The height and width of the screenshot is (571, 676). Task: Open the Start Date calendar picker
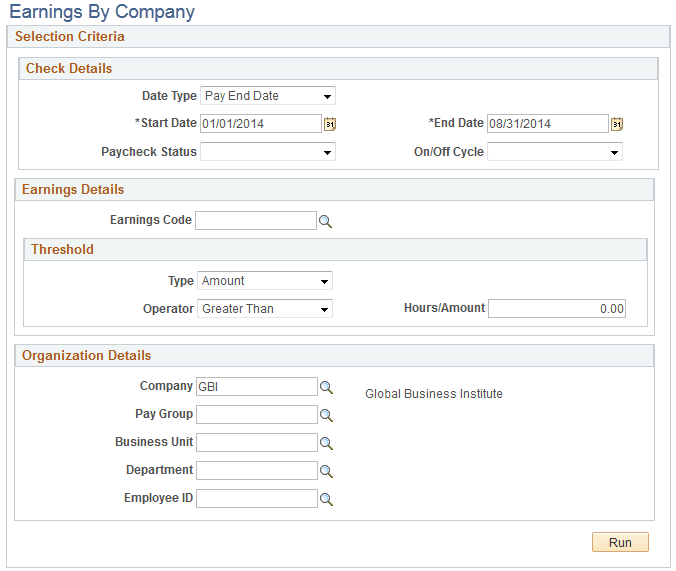point(329,124)
